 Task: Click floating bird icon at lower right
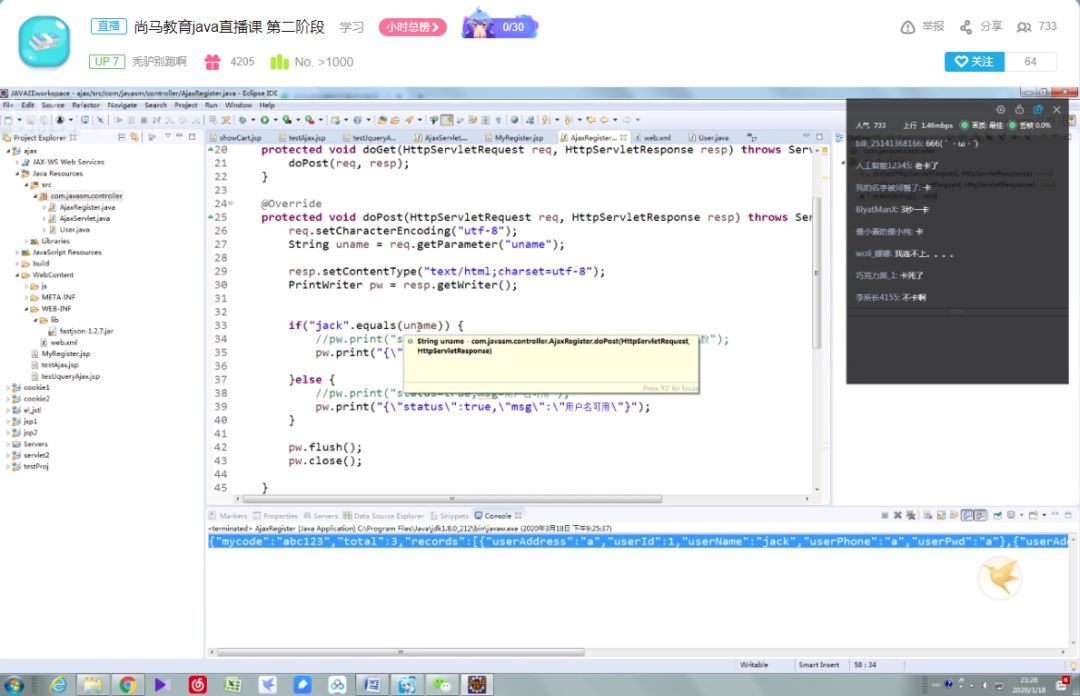tap(1000, 577)
